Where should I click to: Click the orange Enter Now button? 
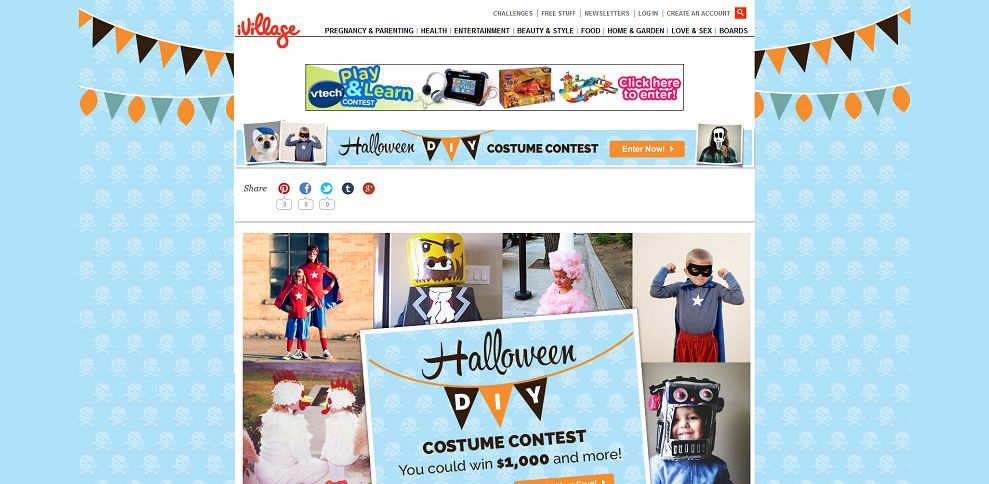pyautogui.click(x=647, y=149)
